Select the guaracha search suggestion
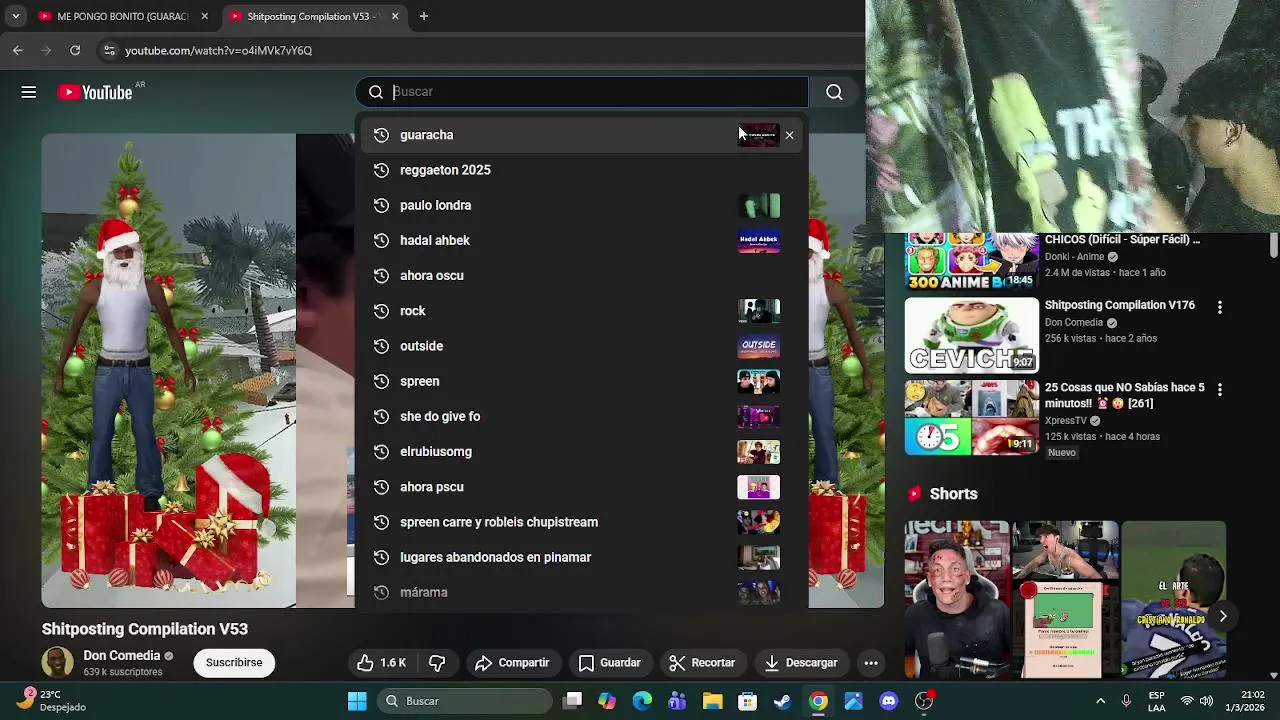 point(581,135)
